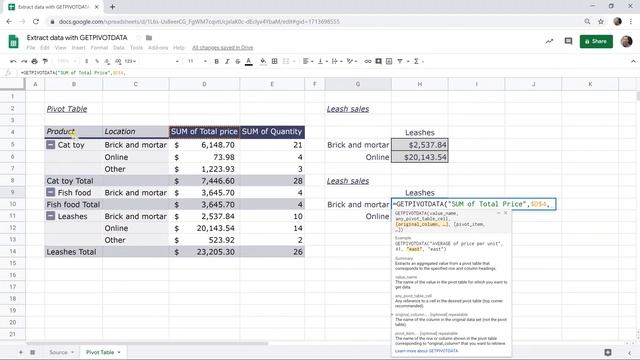
Task: Open the text rotation dropdown
Action: point(352,61)
